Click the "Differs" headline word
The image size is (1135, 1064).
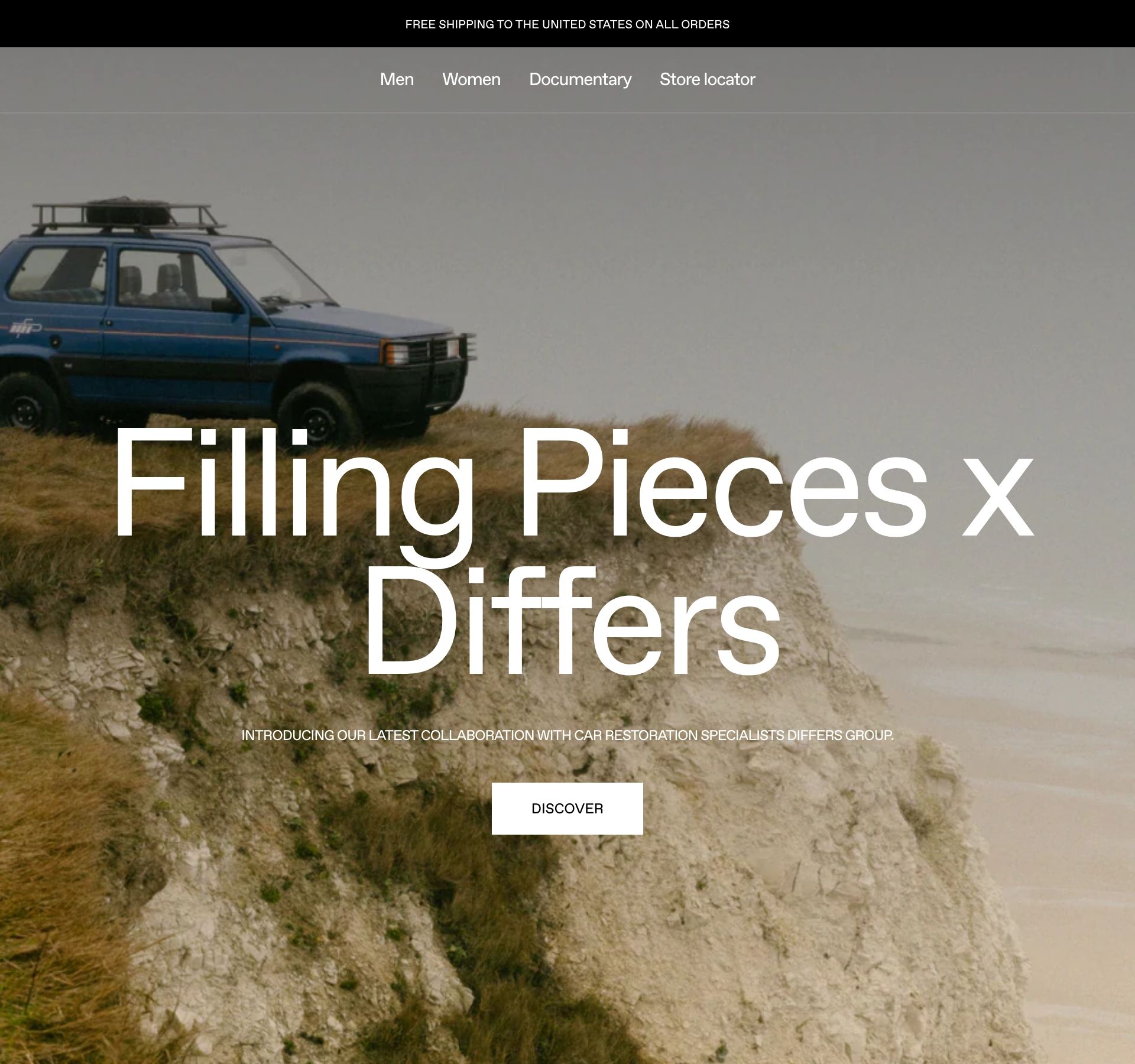[x=571, y=621]
